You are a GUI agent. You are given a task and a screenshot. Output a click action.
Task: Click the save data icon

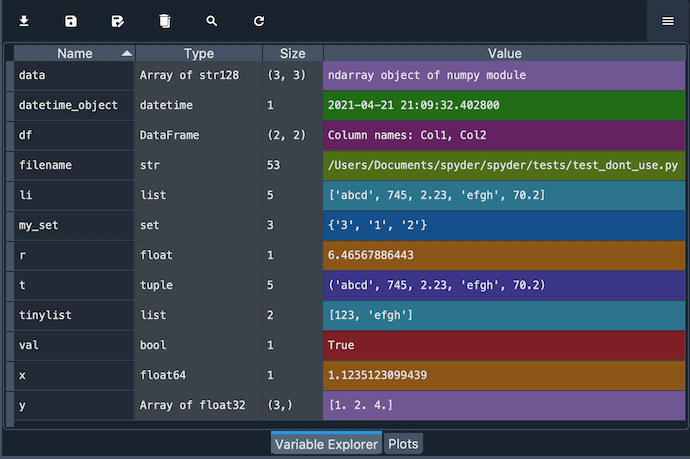click(x=70, y=21)
